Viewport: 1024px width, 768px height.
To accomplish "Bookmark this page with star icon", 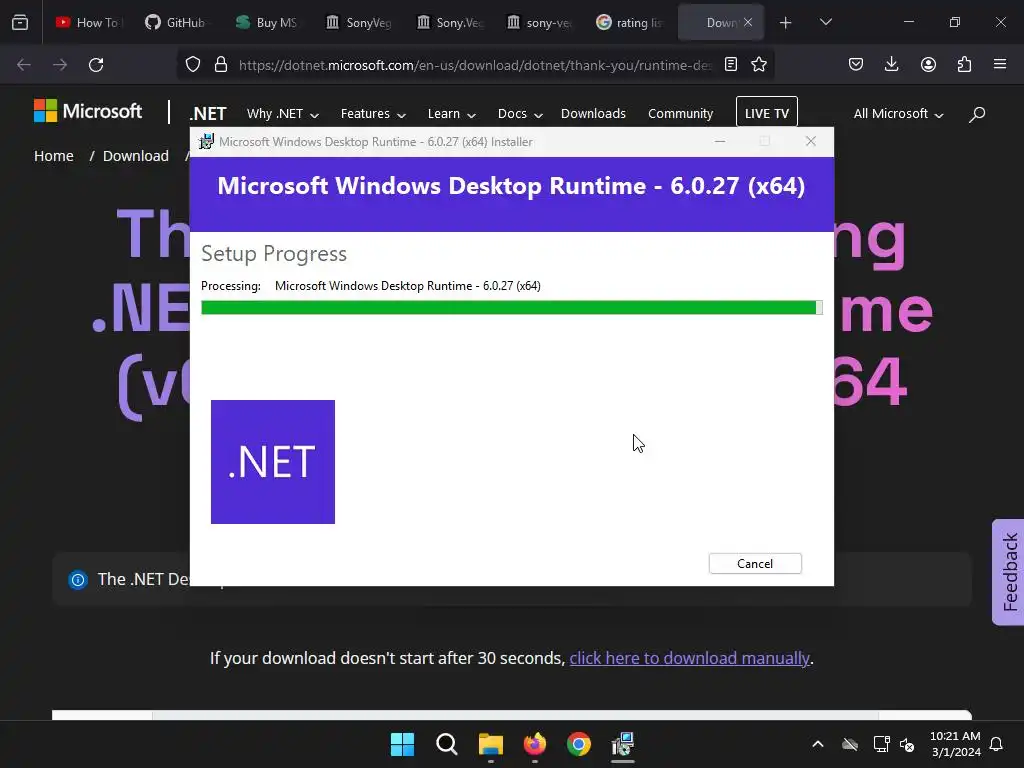I will [759, 65].
